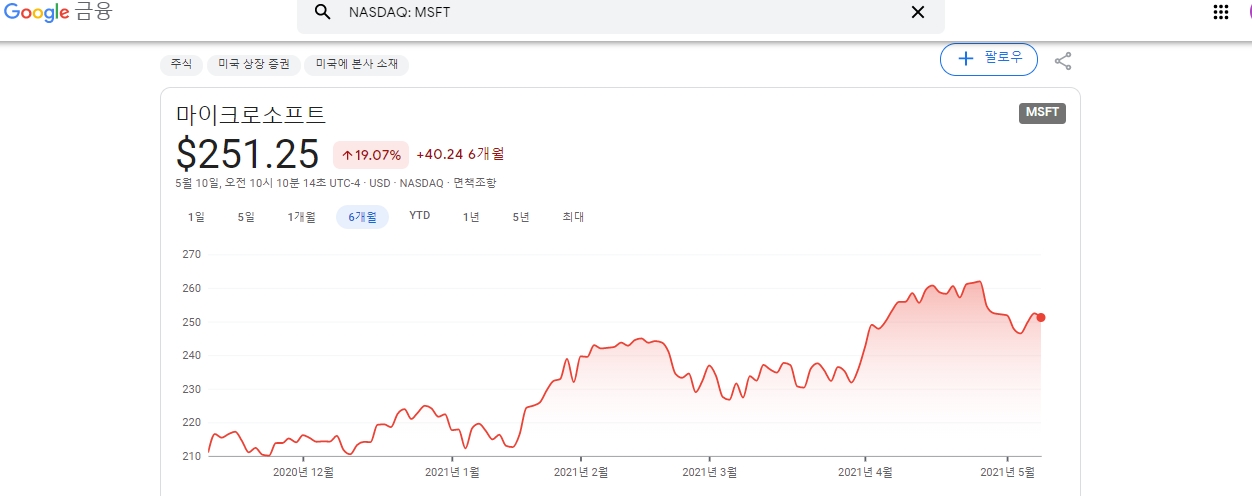Click the search magnifier icon

click(x=322, y=12)
